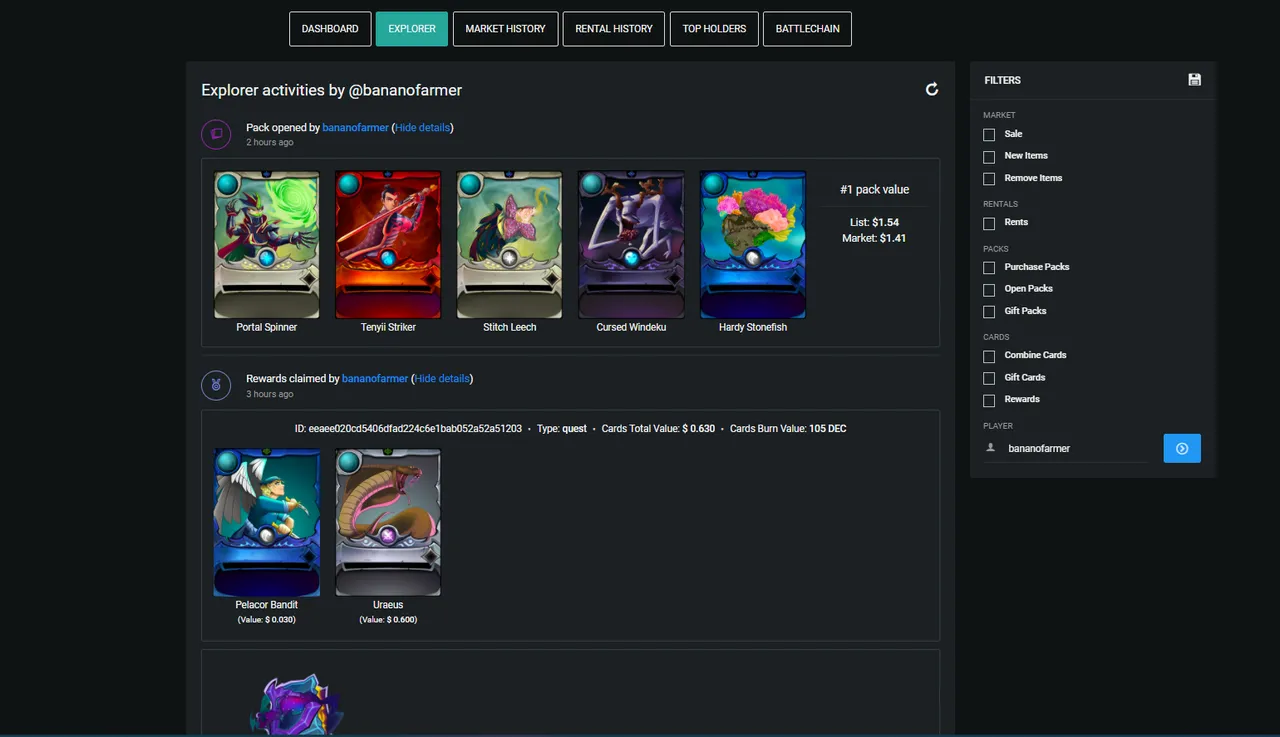Hide details of the rewards claimed entry
Viewport: 1280px width, 737px height.
tap(442, 379)
